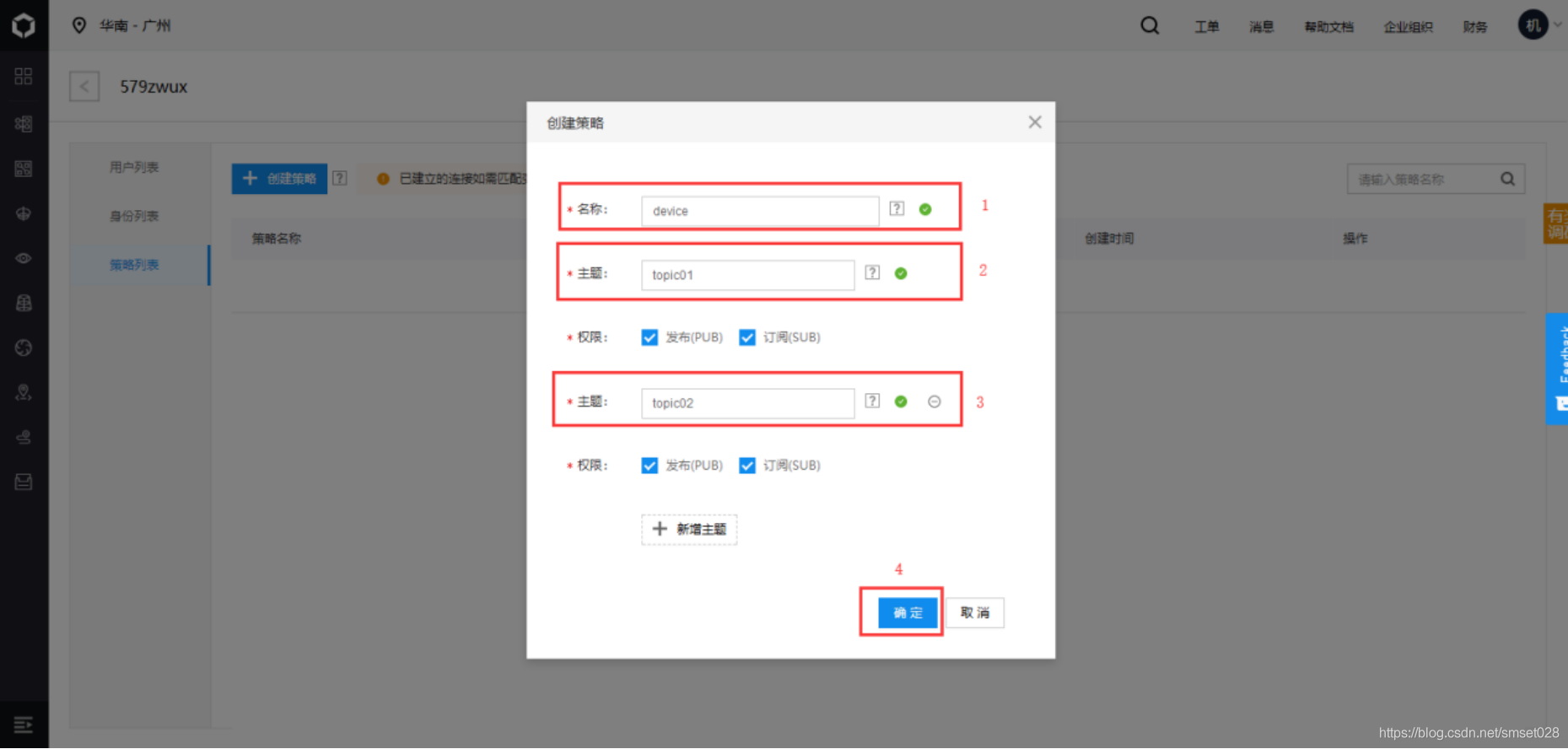Expand sidebar with bottom menu icon
This screenshot has height=749, width=1568.
point(24,725)
